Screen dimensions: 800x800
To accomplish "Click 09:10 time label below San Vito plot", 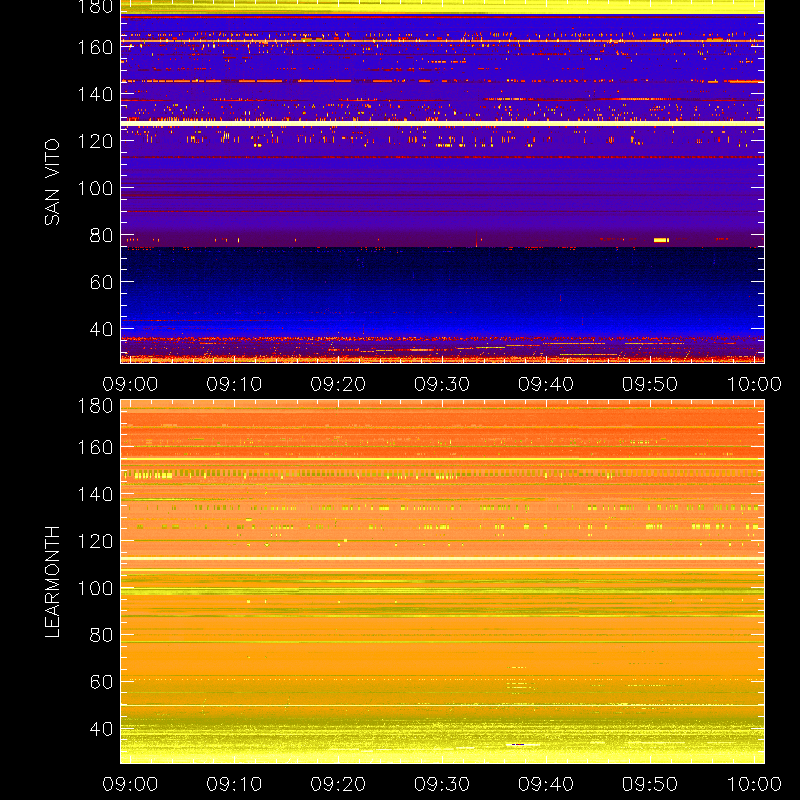I will [234, 384].
